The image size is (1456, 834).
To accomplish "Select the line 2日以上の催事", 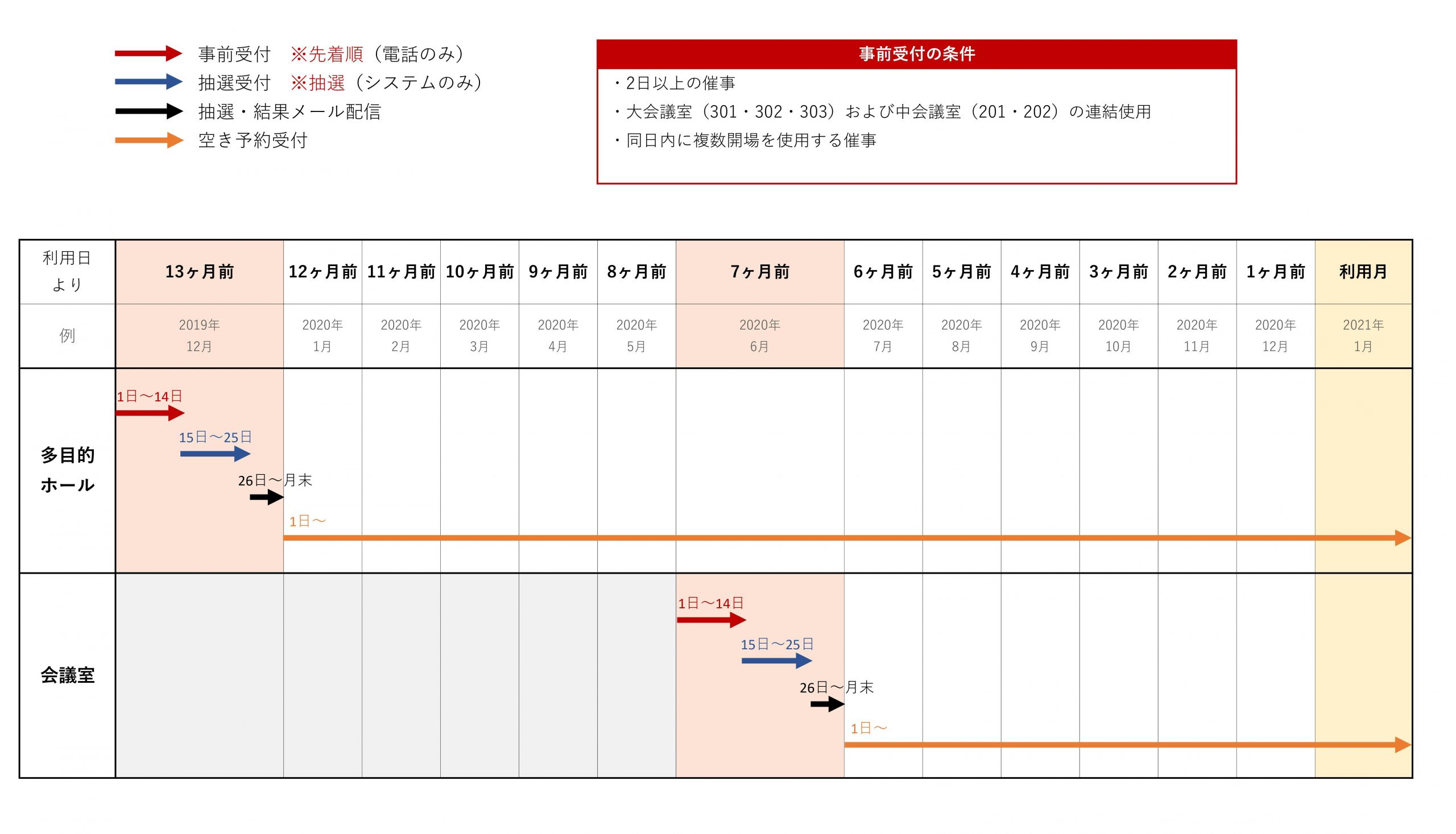I will tap(680, 84).
